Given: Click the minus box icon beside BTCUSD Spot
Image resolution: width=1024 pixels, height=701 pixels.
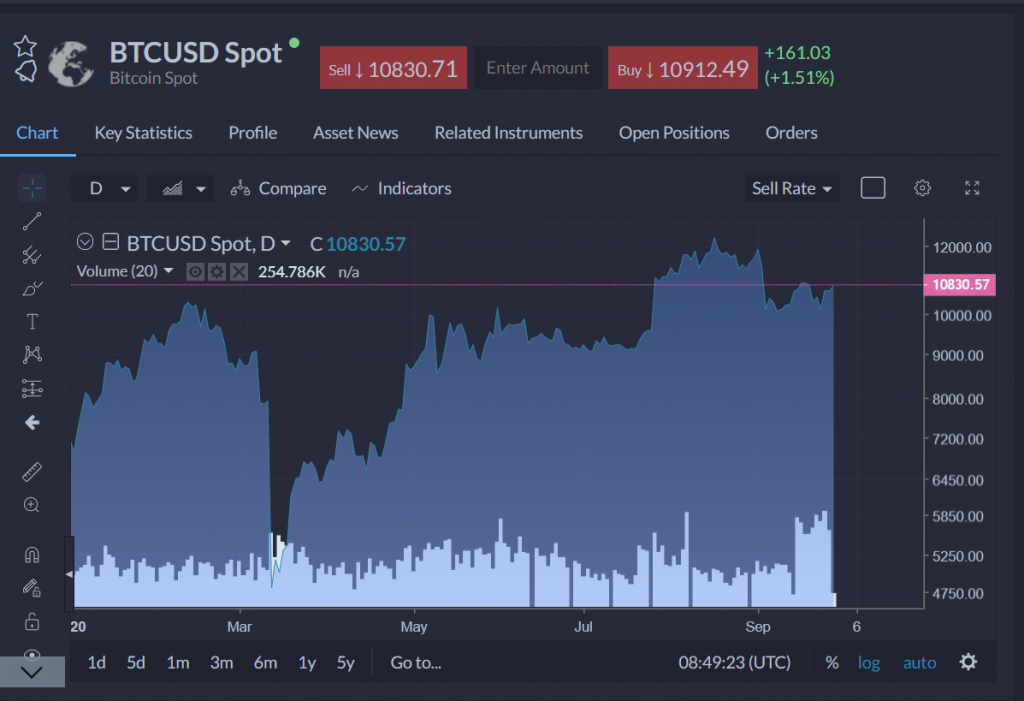Looking at the screenshot, I should coord(111,242).
